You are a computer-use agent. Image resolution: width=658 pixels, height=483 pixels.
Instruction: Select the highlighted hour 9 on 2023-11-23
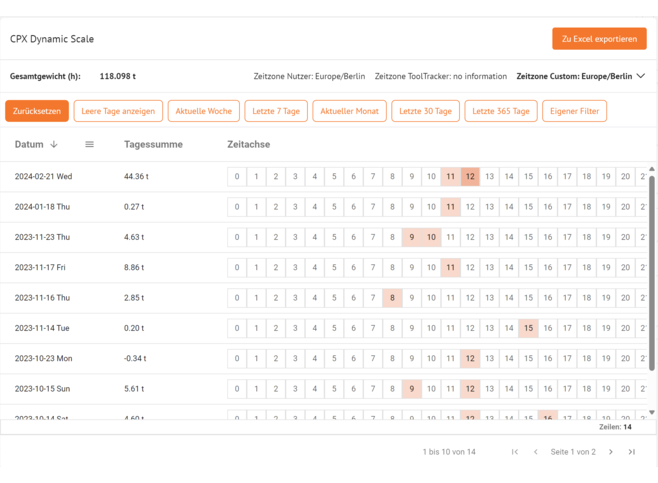[x=412, y=237]
